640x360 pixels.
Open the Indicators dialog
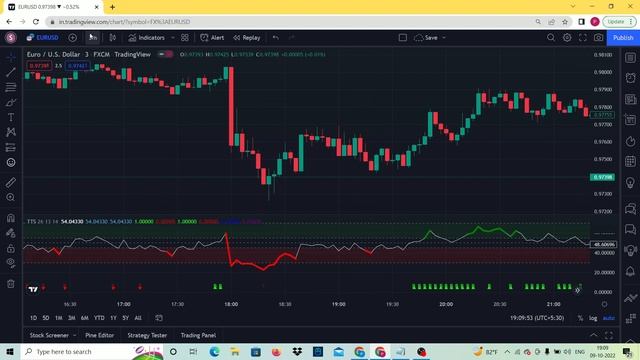point(147,38)
